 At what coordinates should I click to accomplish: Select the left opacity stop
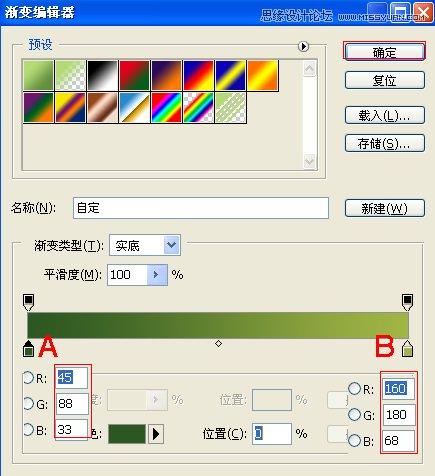[29, 302]
